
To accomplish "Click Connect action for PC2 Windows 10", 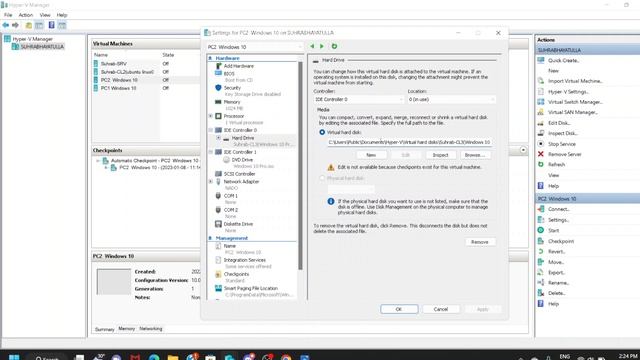I will point(559,209).
